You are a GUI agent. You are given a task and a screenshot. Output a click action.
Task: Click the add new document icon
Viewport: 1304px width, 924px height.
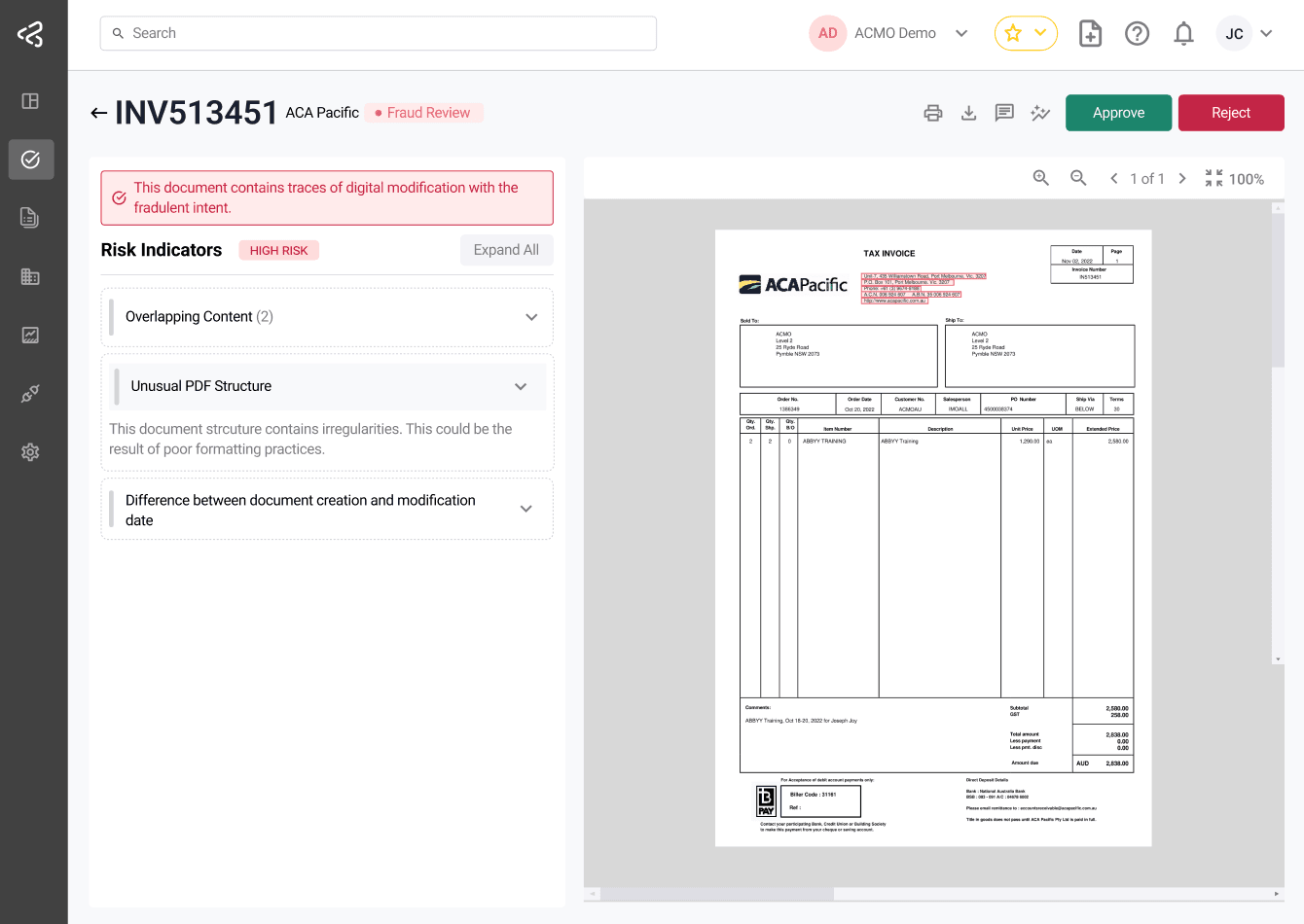1091,33
